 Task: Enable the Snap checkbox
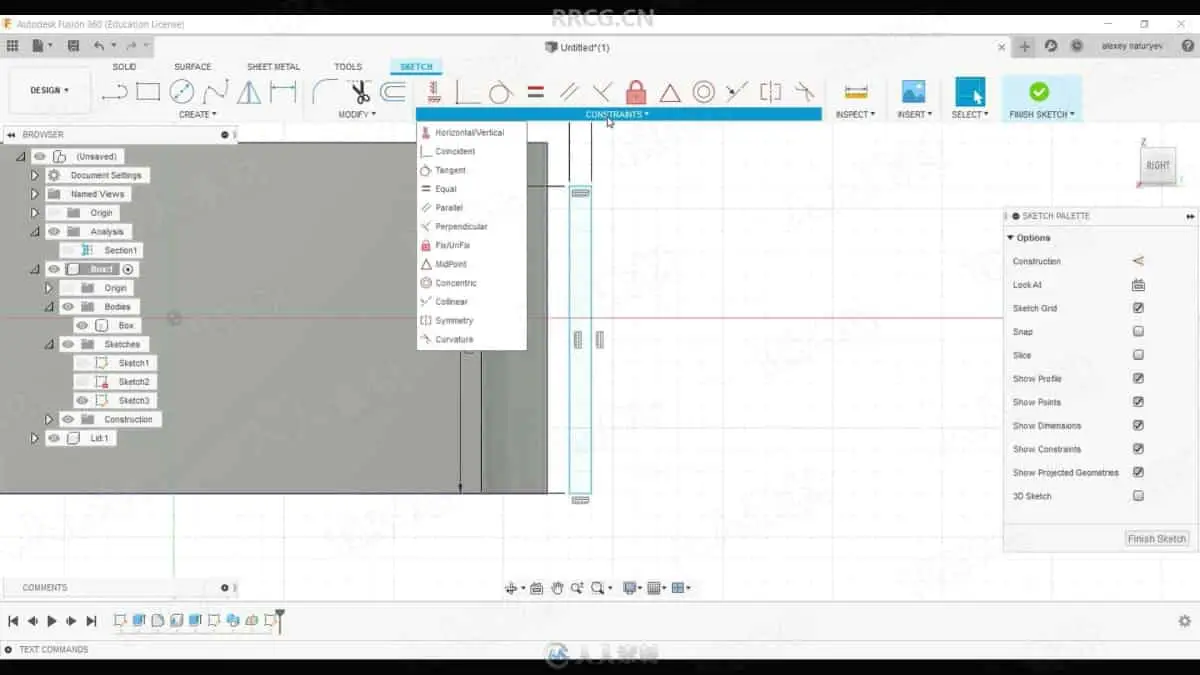coord(1138,332)
